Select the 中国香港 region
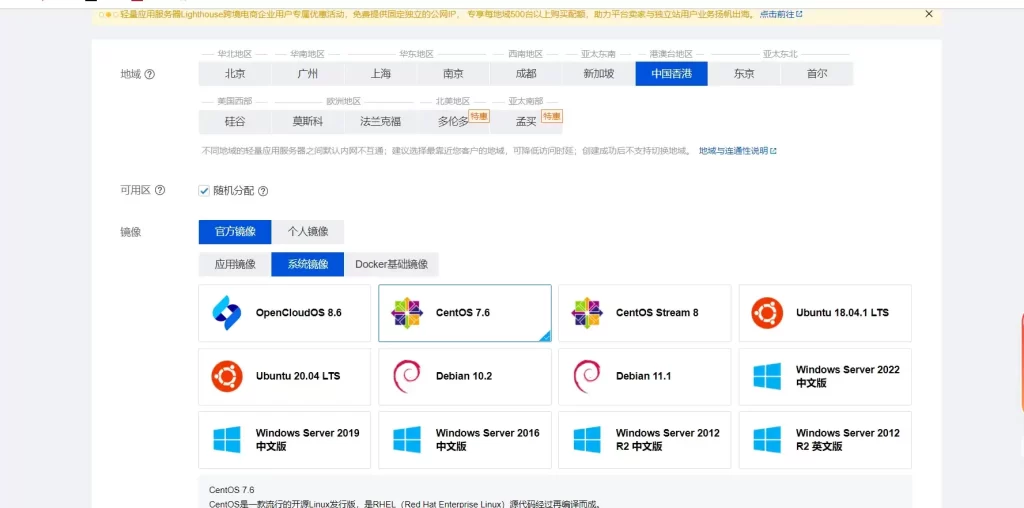This screenshot has width=1024, height=508. (671, 74)
